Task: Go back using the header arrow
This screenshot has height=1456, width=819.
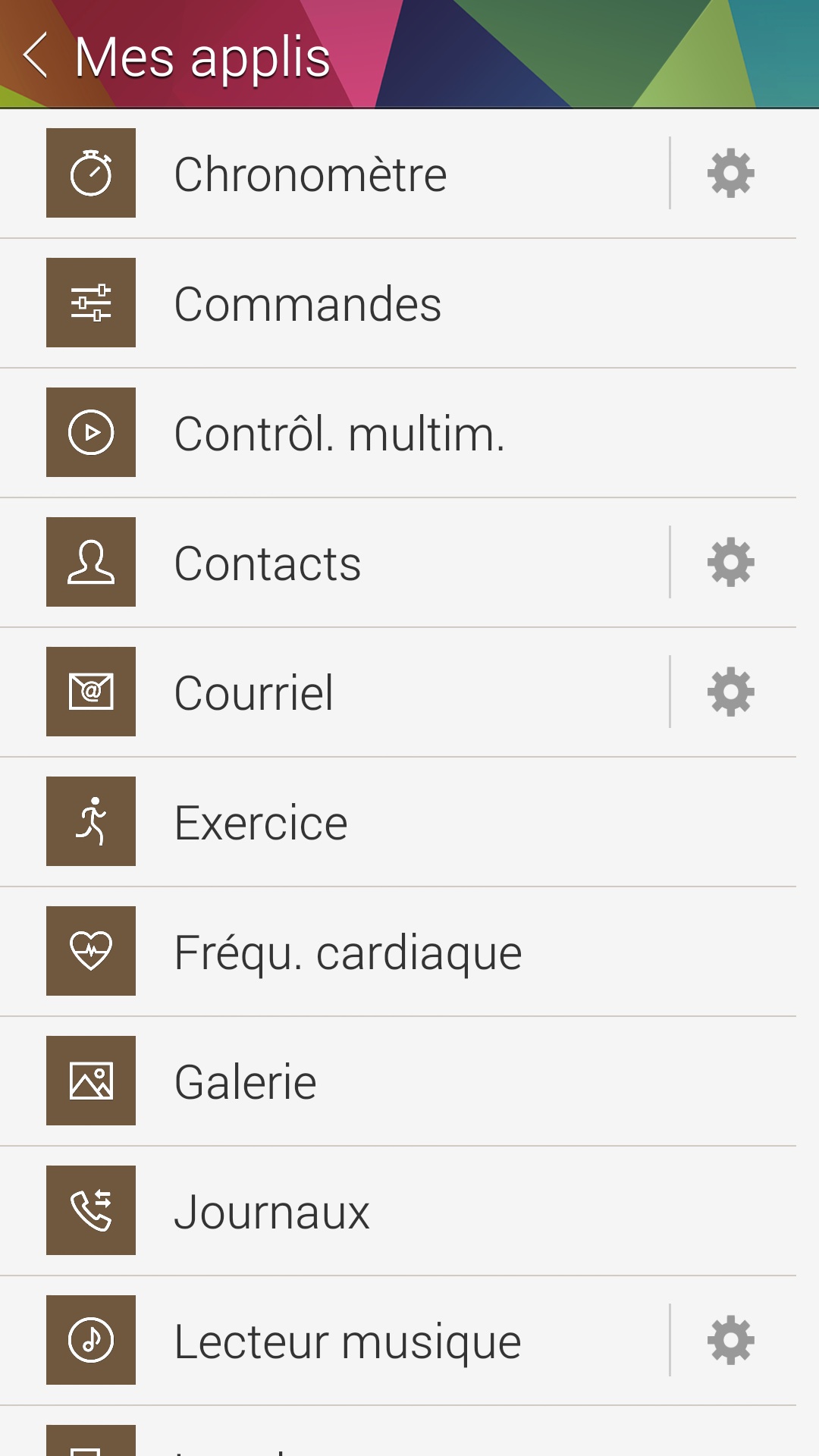Action: click(36, 55)
